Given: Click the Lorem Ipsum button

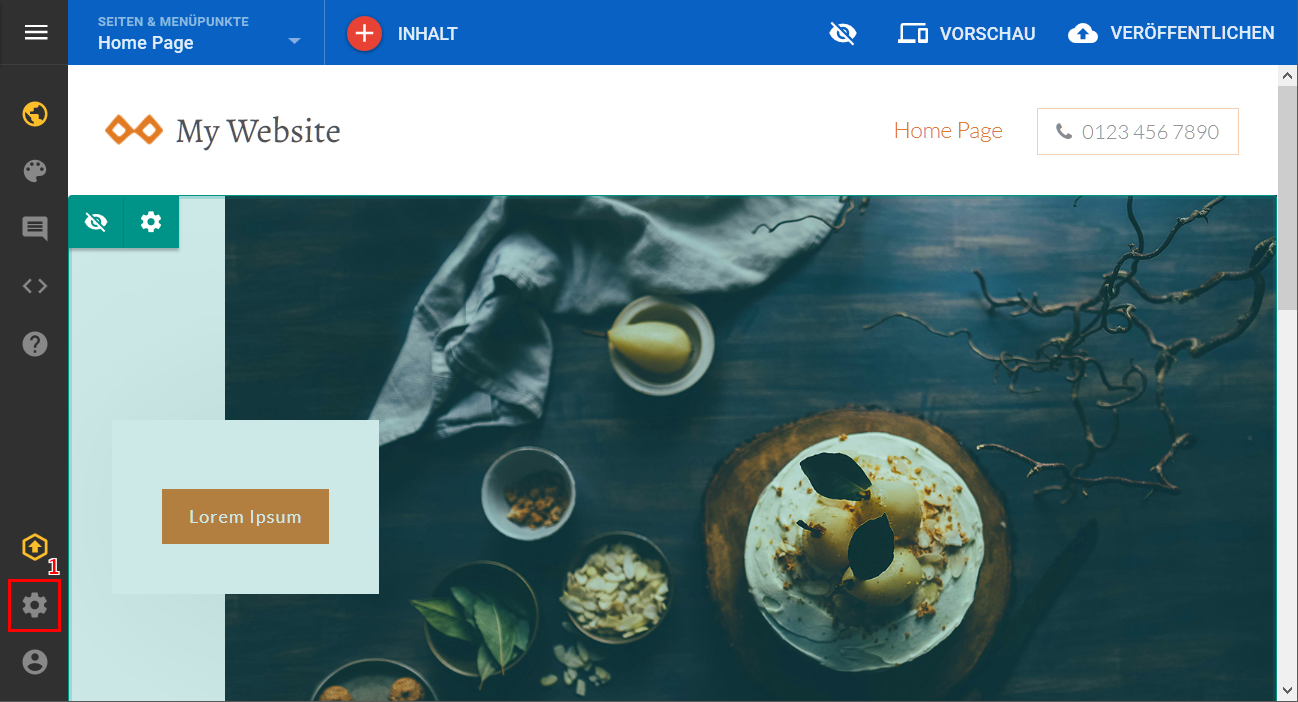Looking at the screenshot, I should pos(245,517).
